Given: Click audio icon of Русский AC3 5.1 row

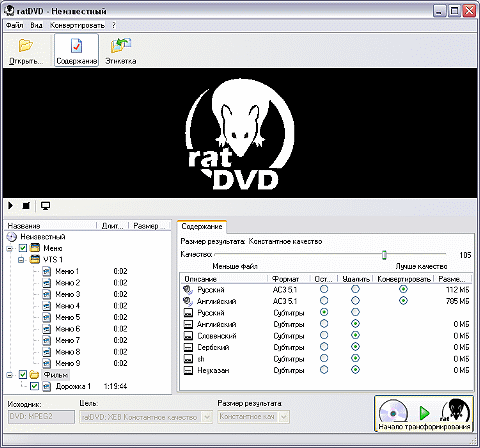Looking at the screenshot, I should pyautogui.click(x=188, y=290).
